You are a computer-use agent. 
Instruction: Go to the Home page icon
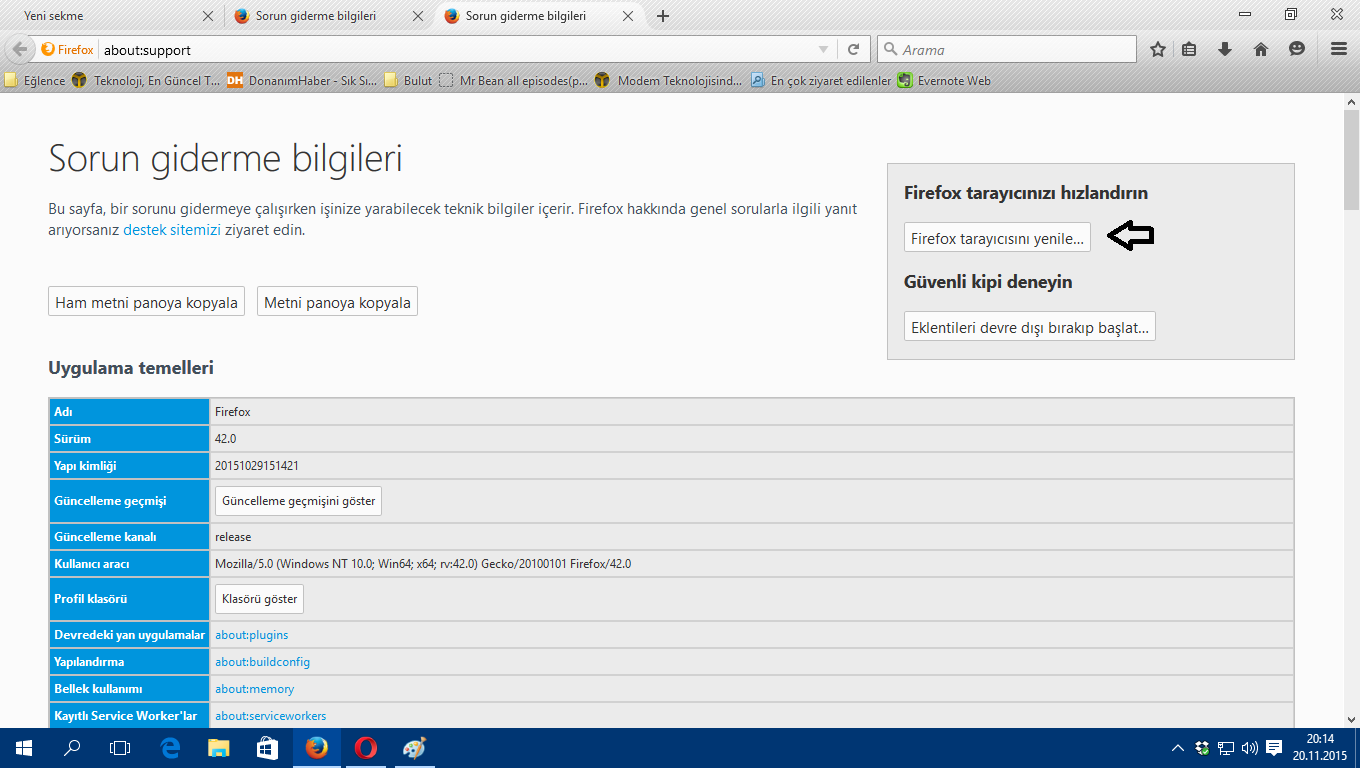pyautogui.click(x=1261, y=49)
